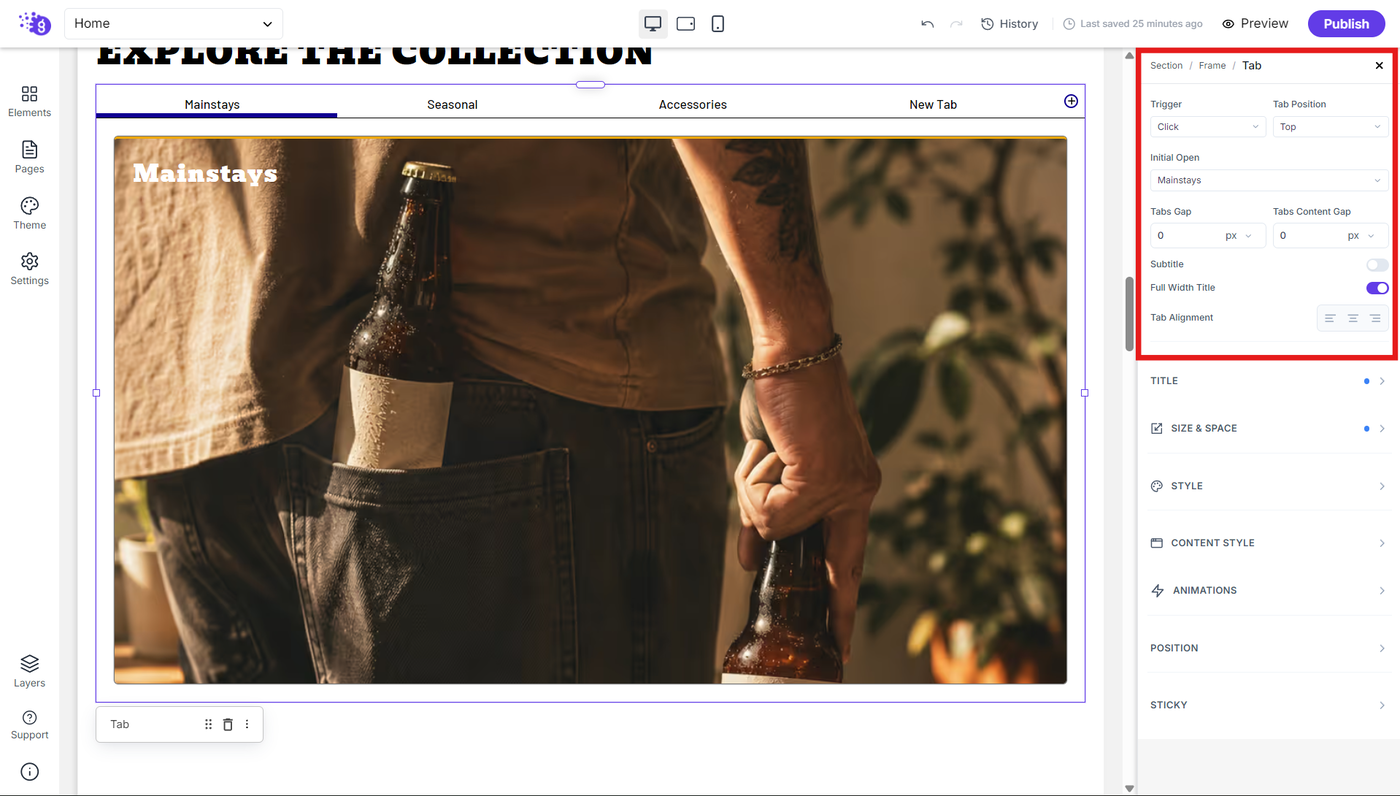Open the Elements panel icon
This screenshot has height=796, width=1400.
29,94
